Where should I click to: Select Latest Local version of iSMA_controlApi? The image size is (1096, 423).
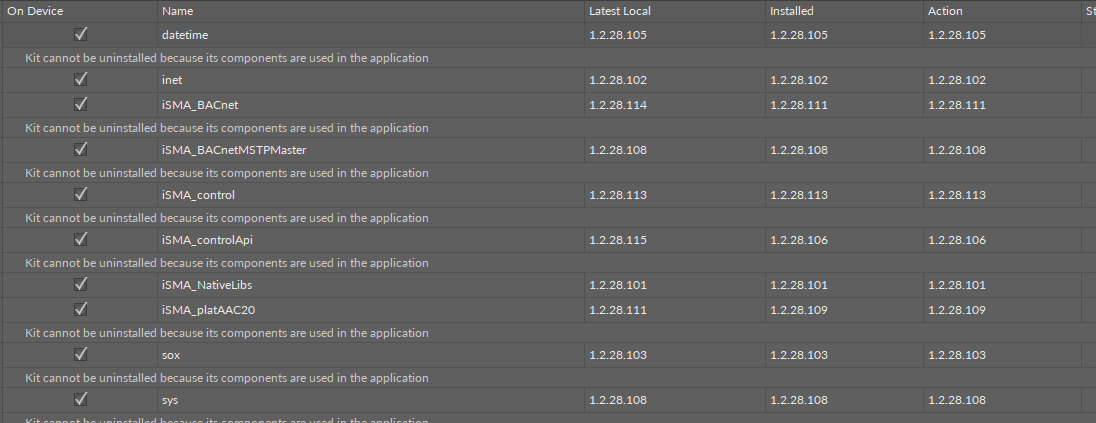click(x=618, y=240)
